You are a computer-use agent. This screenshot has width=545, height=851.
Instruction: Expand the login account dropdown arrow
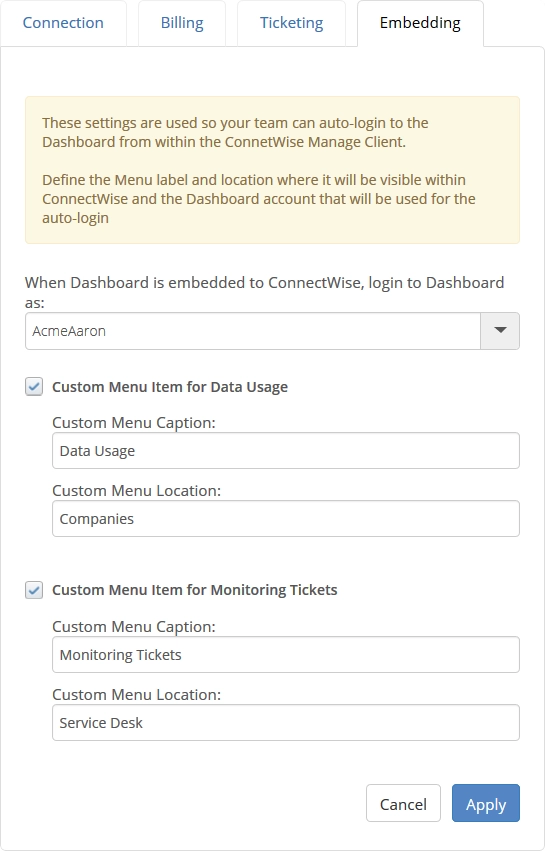point(500,331)
